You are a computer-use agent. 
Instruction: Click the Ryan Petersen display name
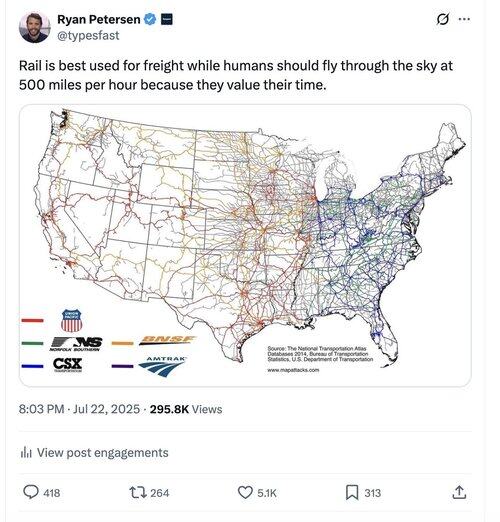[x=99, y=19]
